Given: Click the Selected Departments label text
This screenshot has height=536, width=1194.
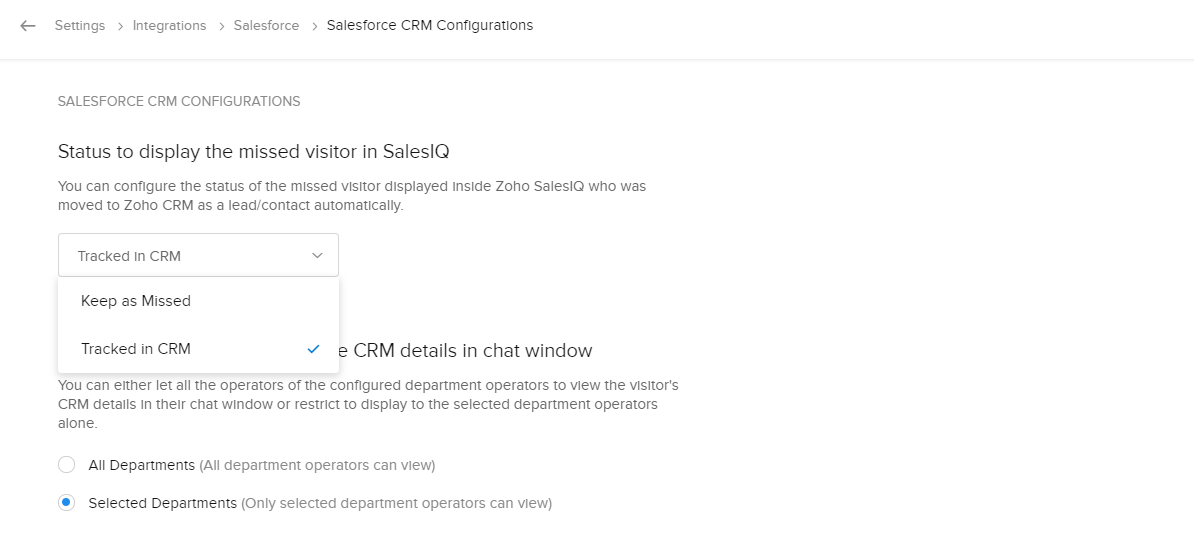Looking at the screenshot, I should coord(162,503).
